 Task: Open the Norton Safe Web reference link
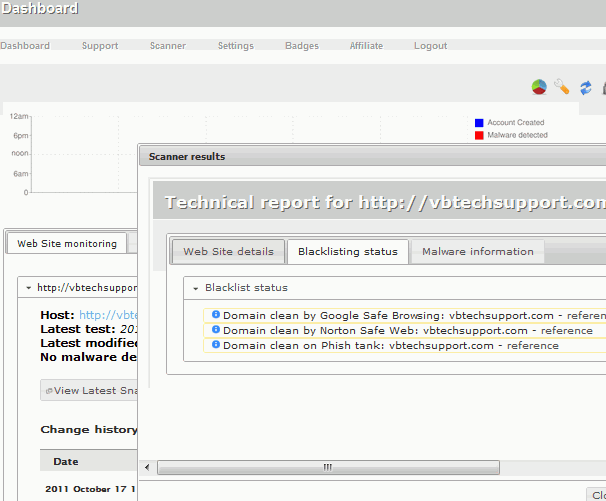point(566,330)
